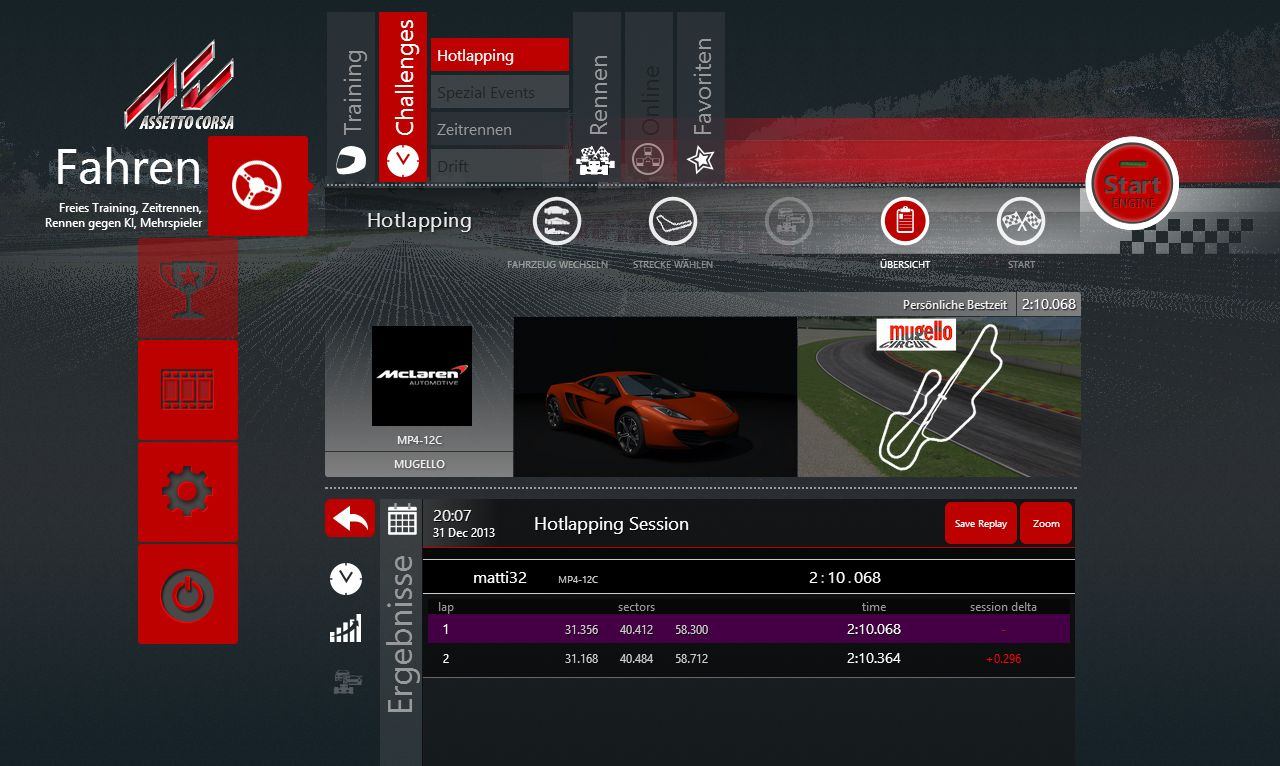Click the checkered flags Start icon
Image resolution: width=1280 pixels, height=766 pixels.
[1021, 221]
